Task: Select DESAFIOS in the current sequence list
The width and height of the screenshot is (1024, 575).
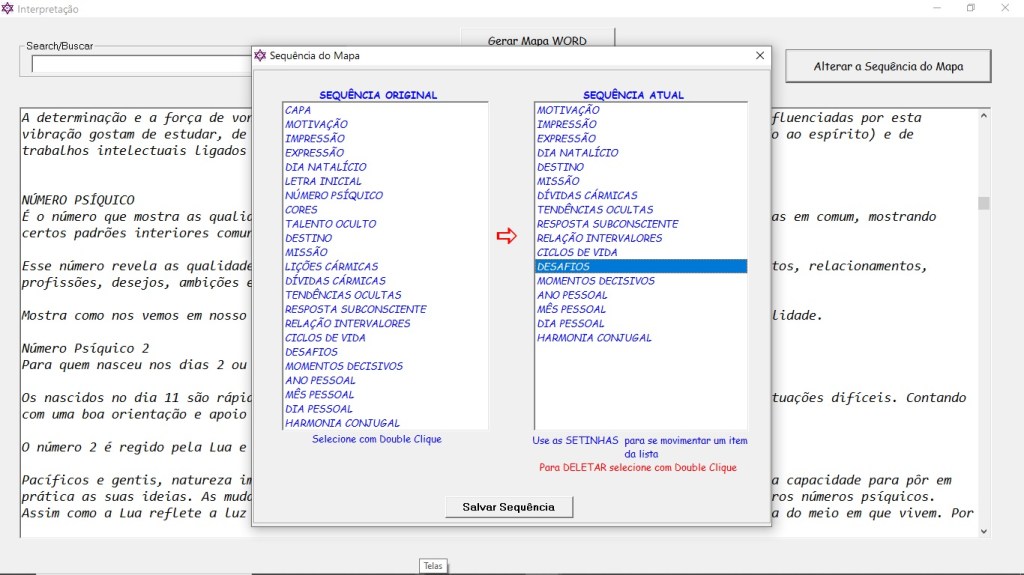Action: [x=563, y=267]
